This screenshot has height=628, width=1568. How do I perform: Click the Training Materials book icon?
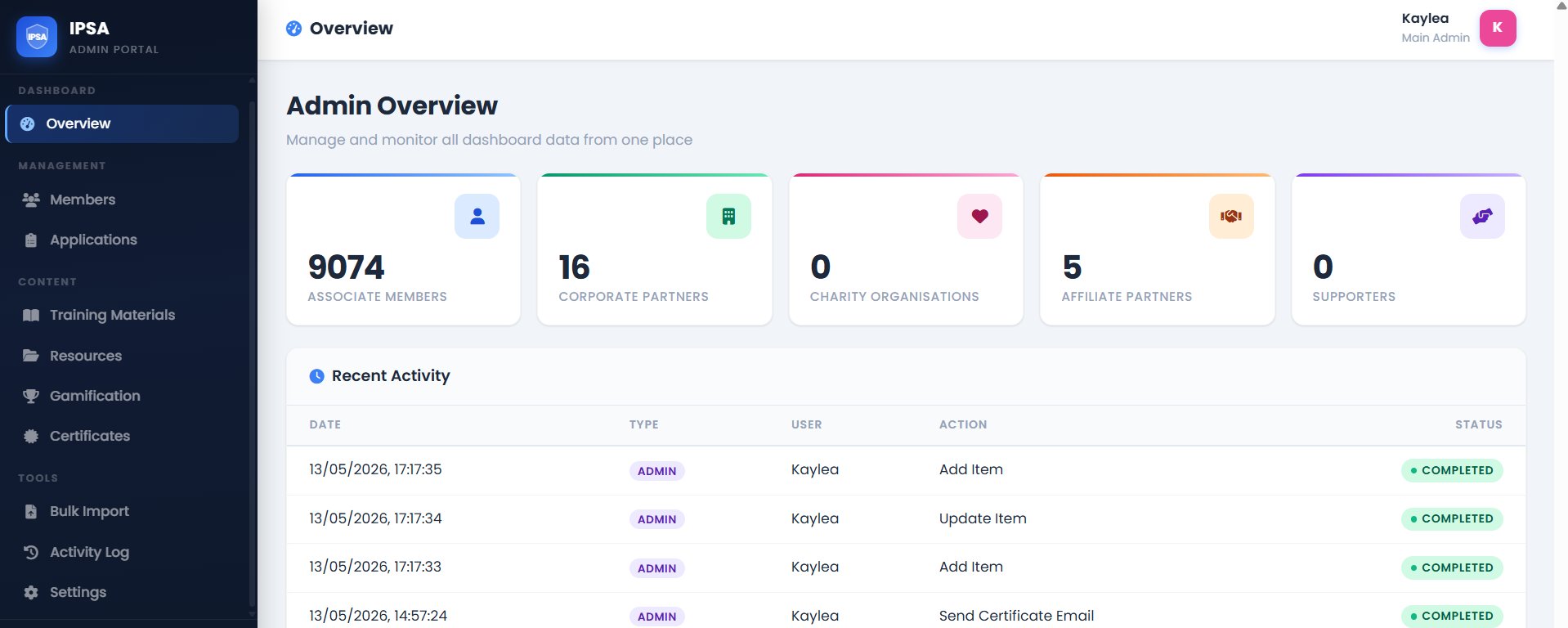[x=31, y=316]
